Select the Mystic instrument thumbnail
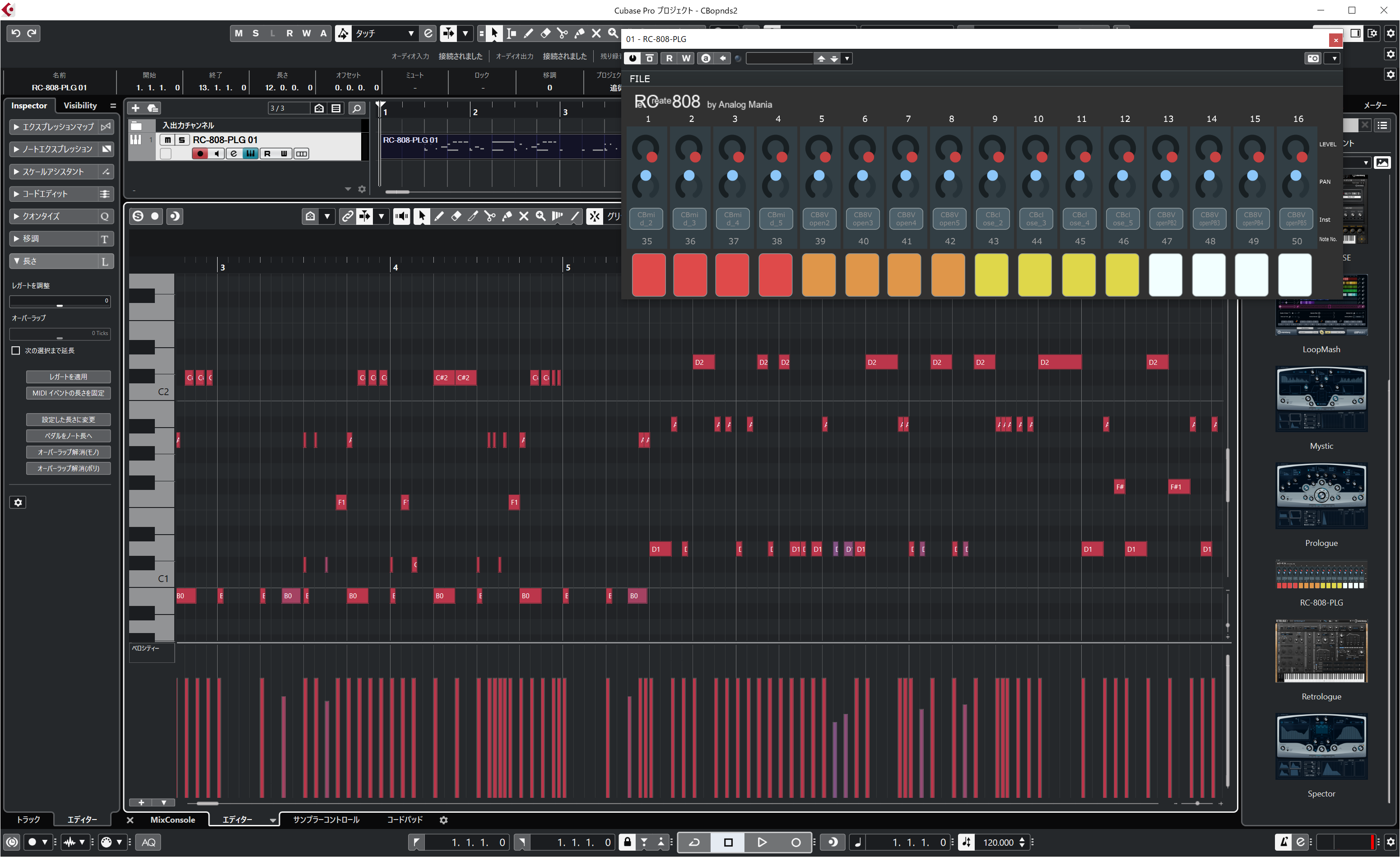 coord(1321,400)
